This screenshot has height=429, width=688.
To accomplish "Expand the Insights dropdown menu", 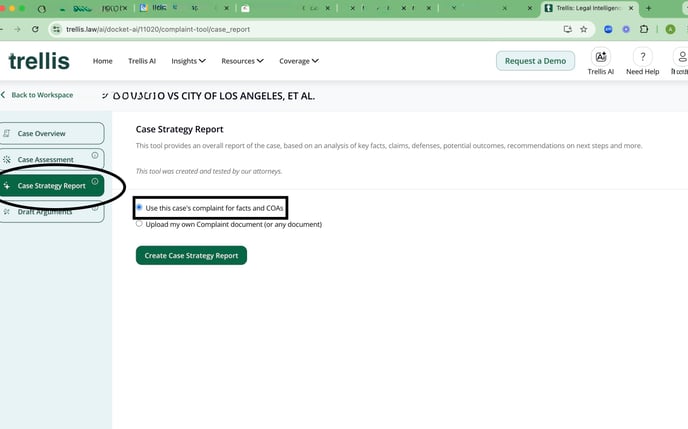I will [188, 61].
